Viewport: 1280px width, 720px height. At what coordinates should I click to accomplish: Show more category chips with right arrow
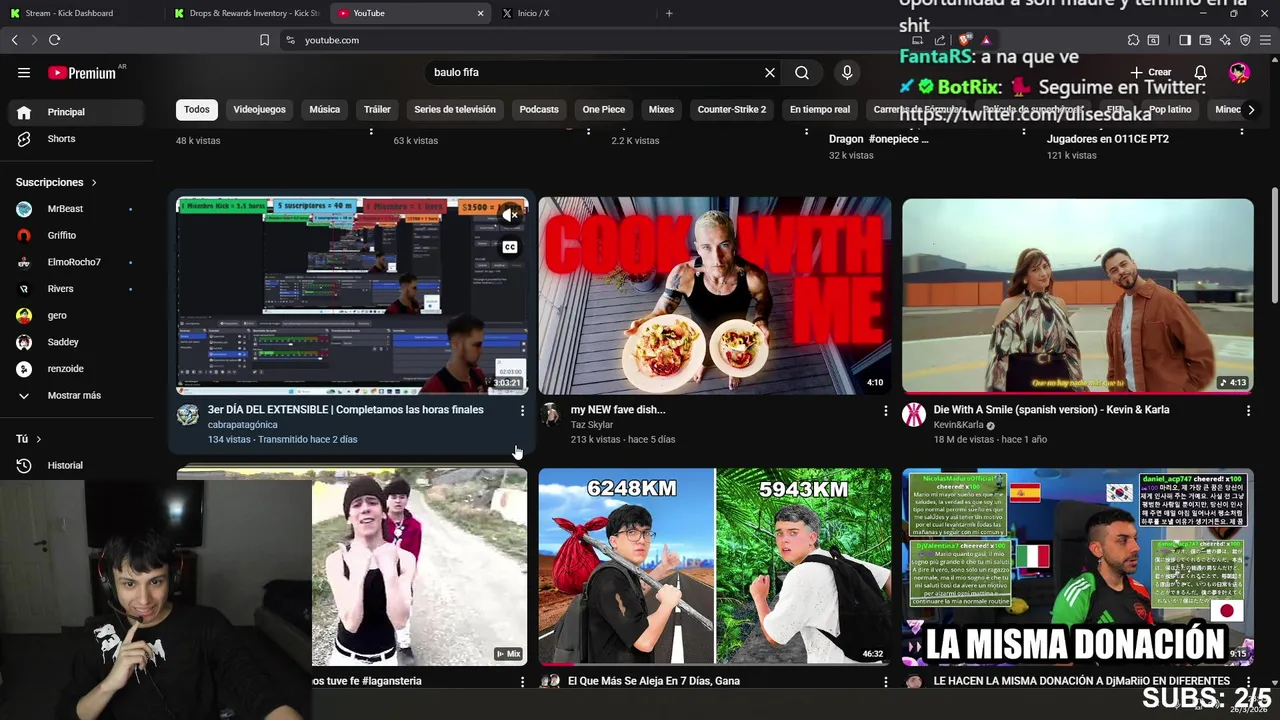tap(1251, 109)
